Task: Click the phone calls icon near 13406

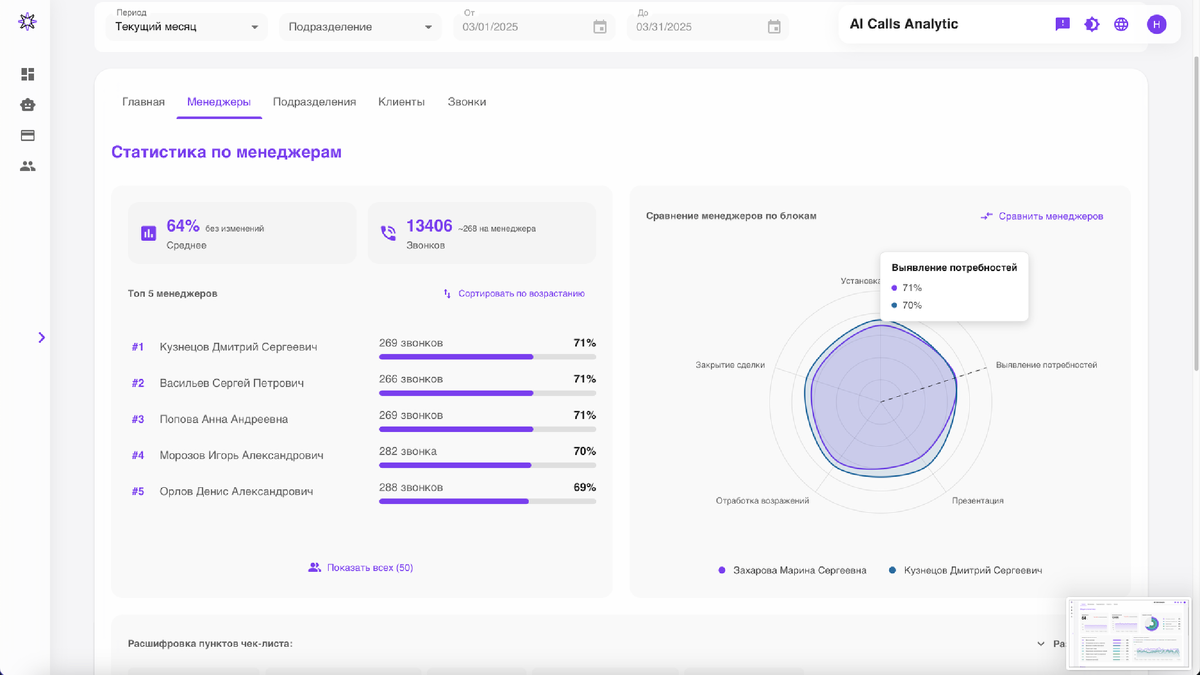Action: click(x=388, y=233)
